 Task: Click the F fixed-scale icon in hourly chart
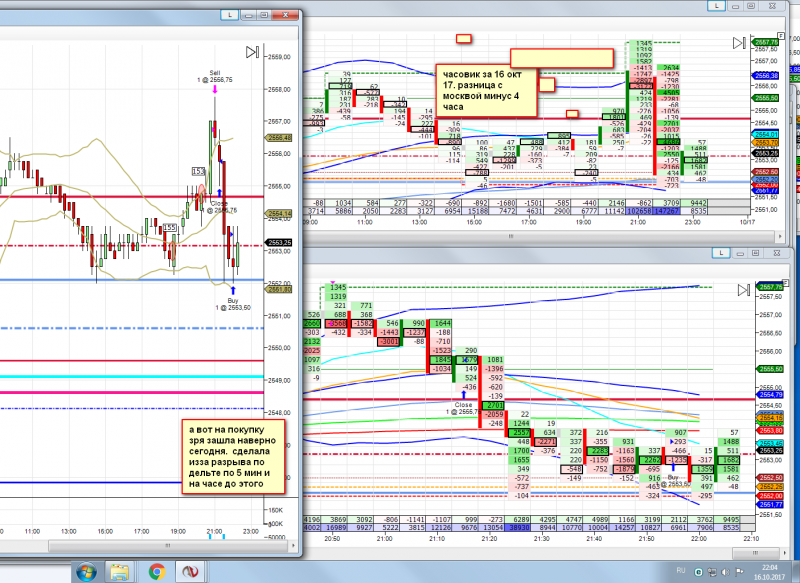(x=782, y=36)
